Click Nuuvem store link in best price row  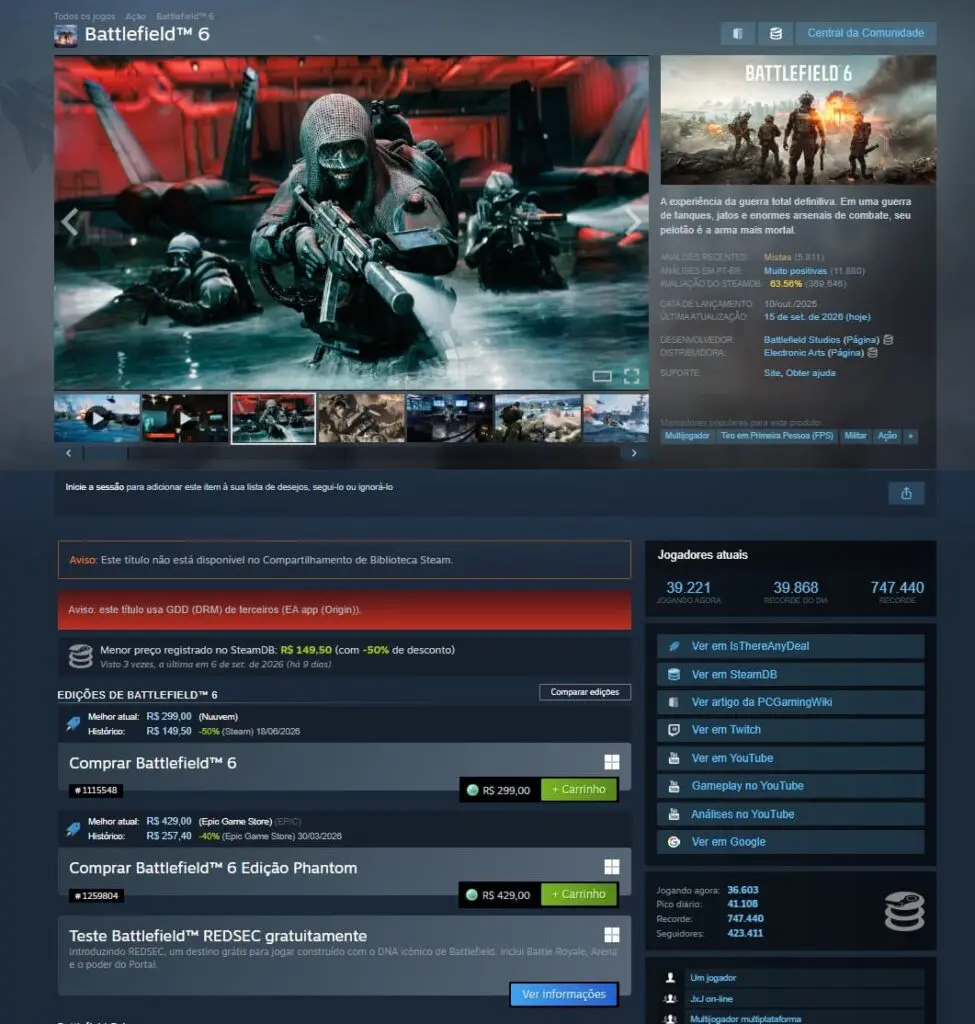(x=218, y=716)
